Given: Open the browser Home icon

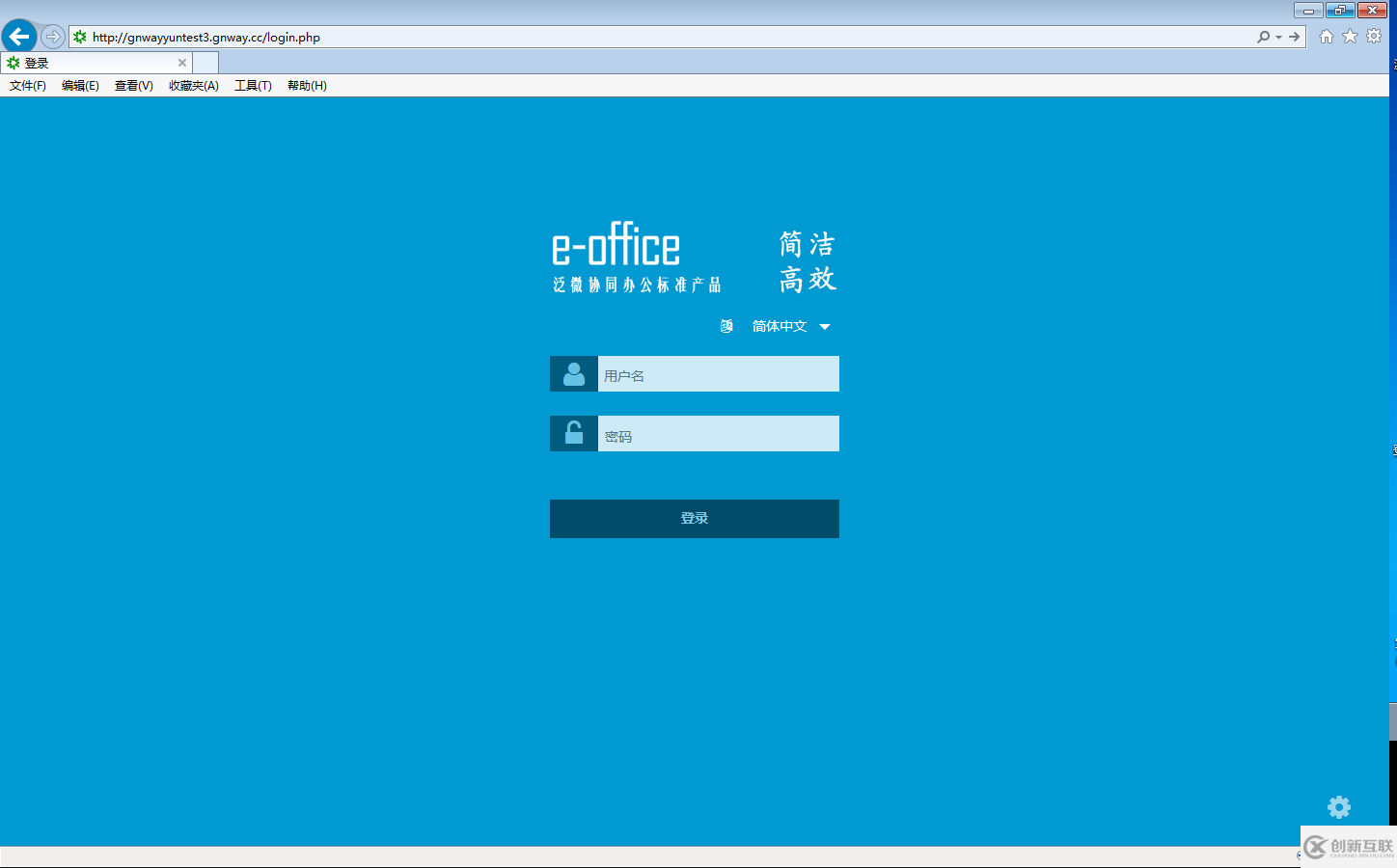Looking at the screenshot, I should pyautogui.click(x=1327, y=37).
